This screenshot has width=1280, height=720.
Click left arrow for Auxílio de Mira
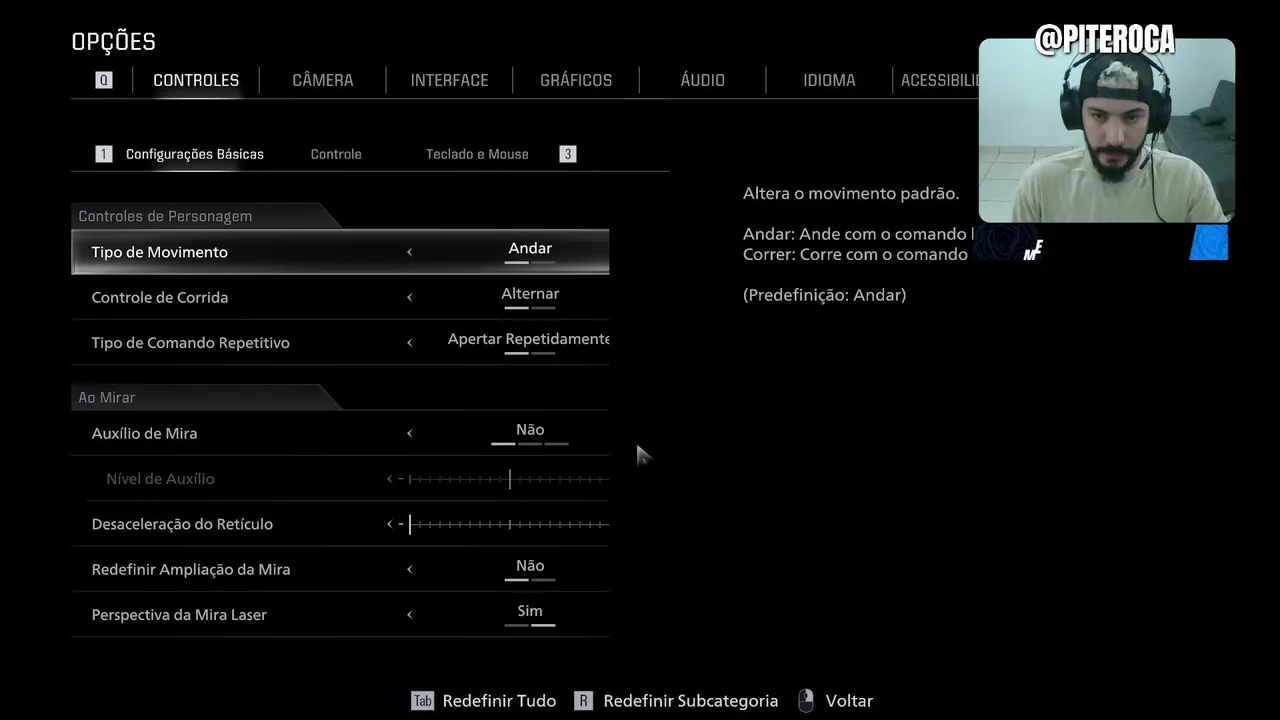(x=409, y=433)
